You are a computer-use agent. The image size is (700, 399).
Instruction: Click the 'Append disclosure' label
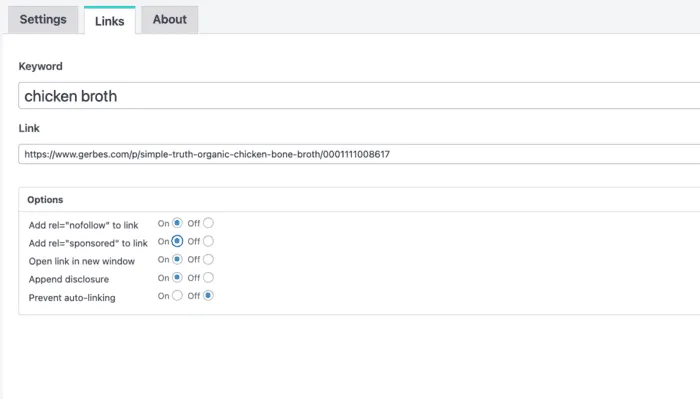69,279
